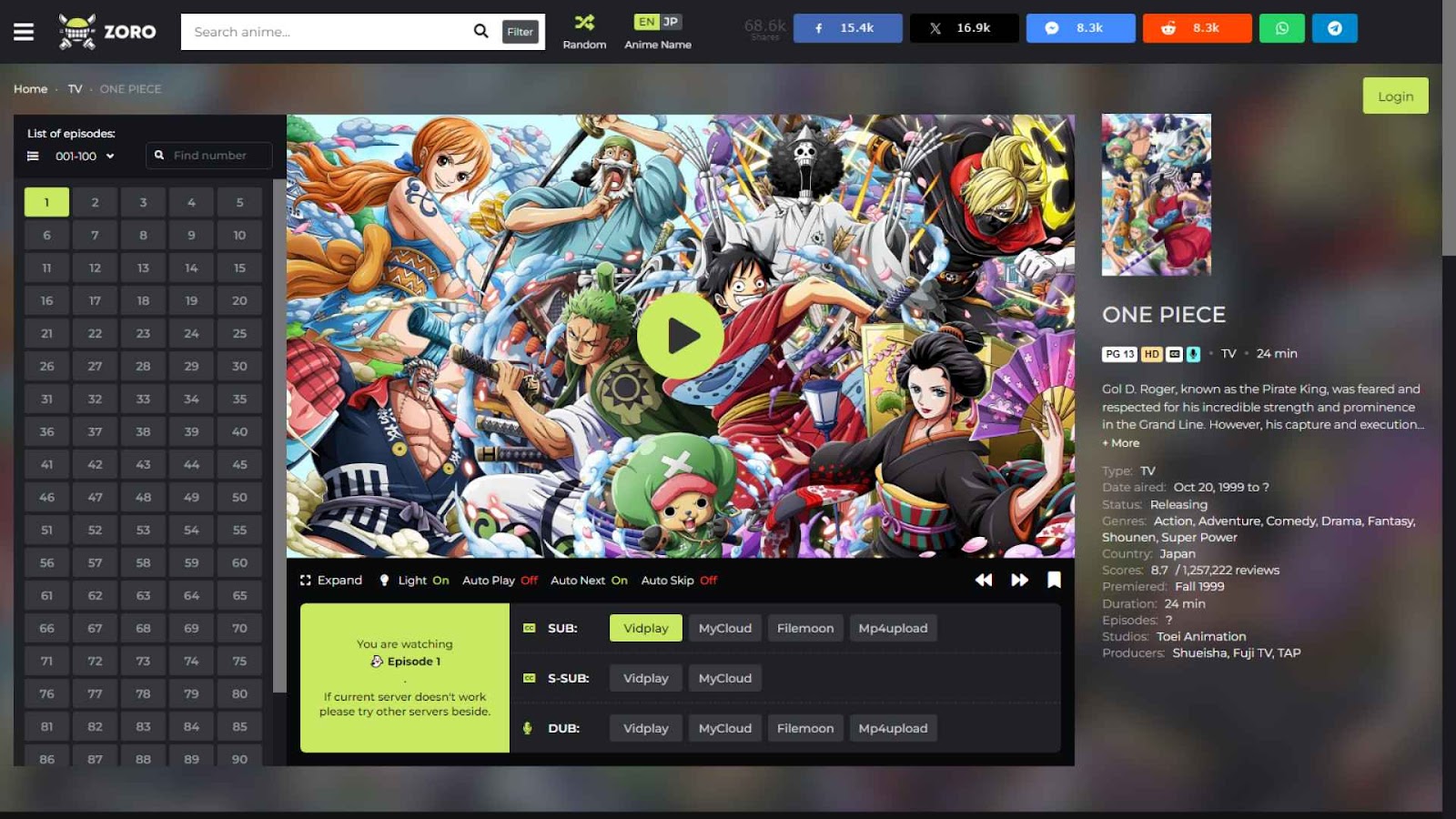
Task: Open TV breadcrumb link
Action: coord(75,89)
